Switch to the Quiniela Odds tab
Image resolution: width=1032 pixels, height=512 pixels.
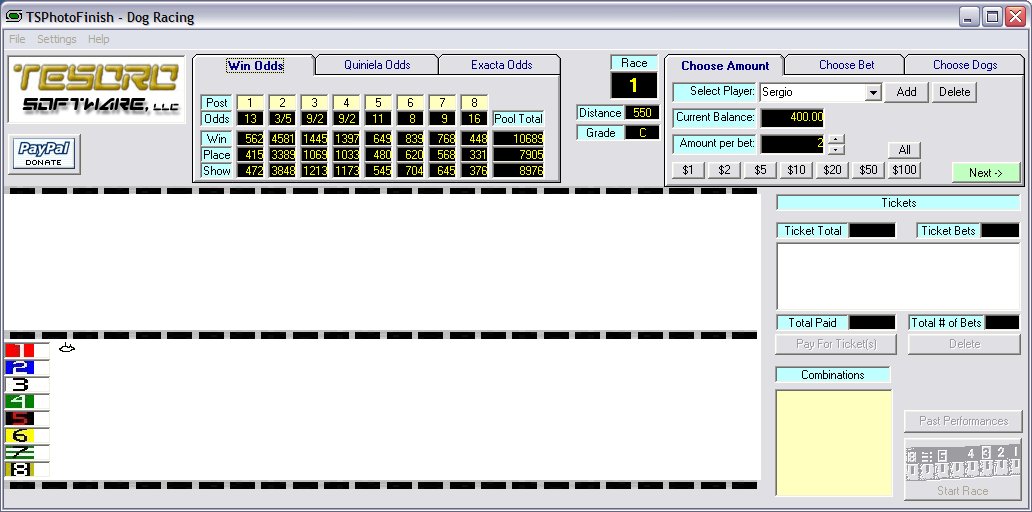[x=377, y=65]
